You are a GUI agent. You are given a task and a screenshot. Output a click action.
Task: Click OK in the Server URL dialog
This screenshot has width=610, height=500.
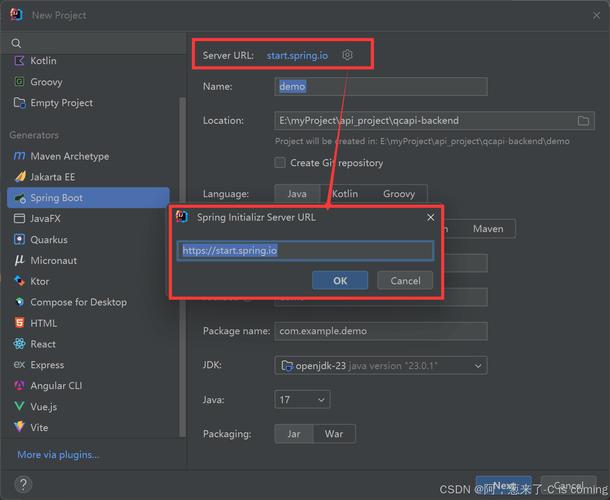point(340,281)
